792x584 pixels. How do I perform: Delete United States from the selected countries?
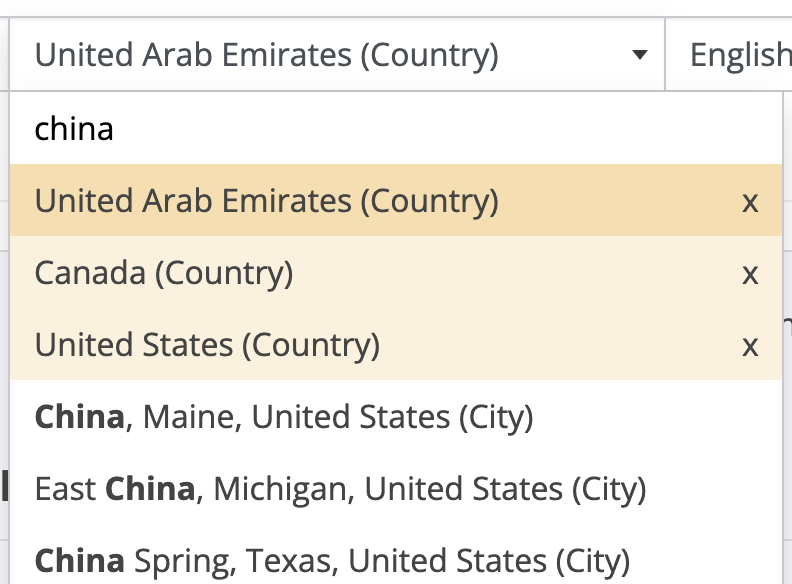point(750,346)
